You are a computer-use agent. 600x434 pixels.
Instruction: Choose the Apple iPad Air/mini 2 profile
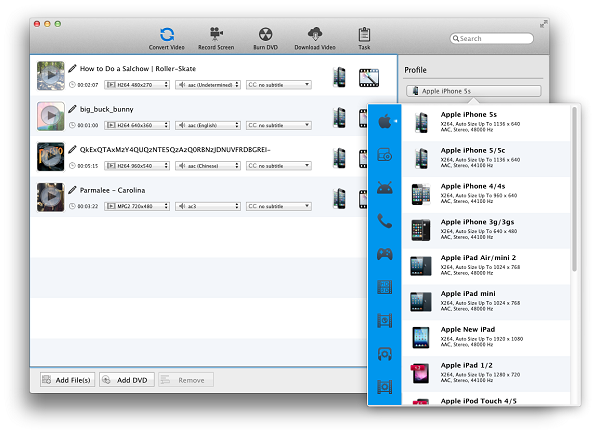coord(486,266)
